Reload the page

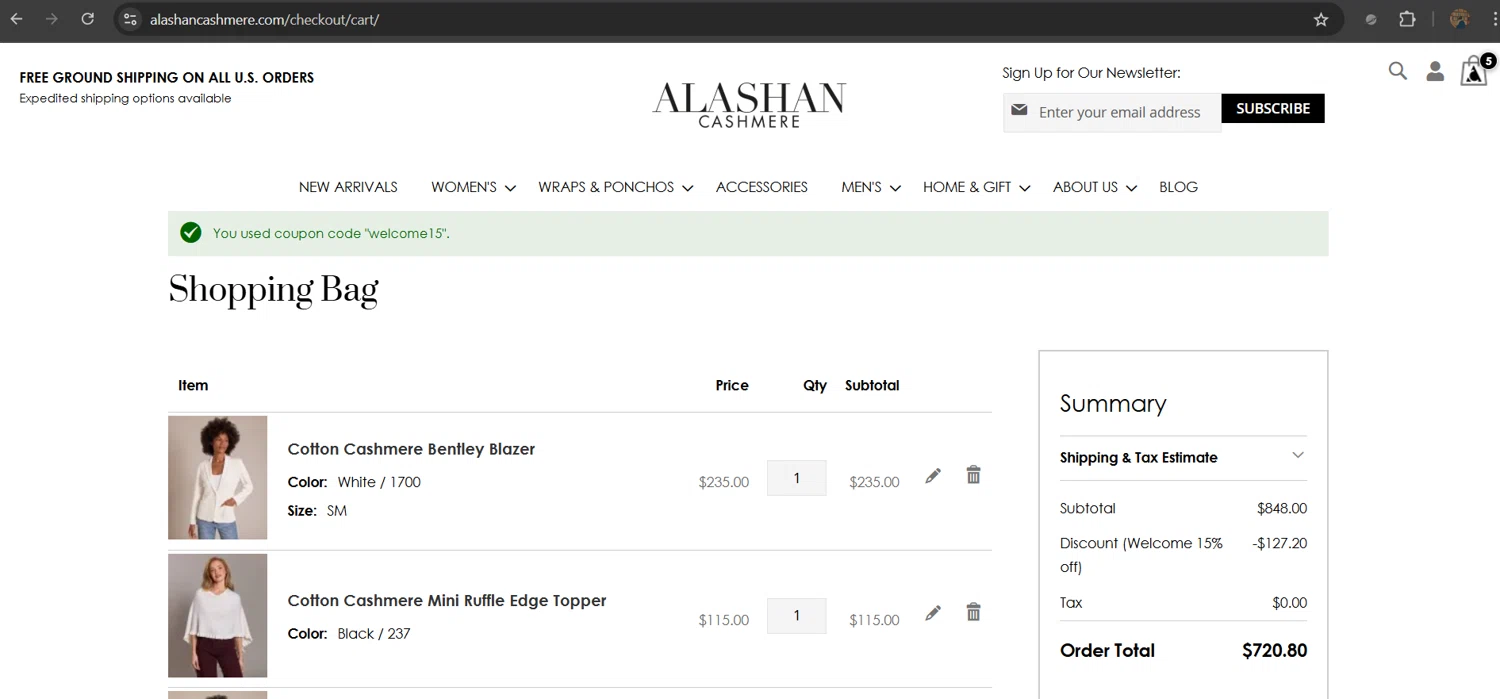tap(88, 19)
